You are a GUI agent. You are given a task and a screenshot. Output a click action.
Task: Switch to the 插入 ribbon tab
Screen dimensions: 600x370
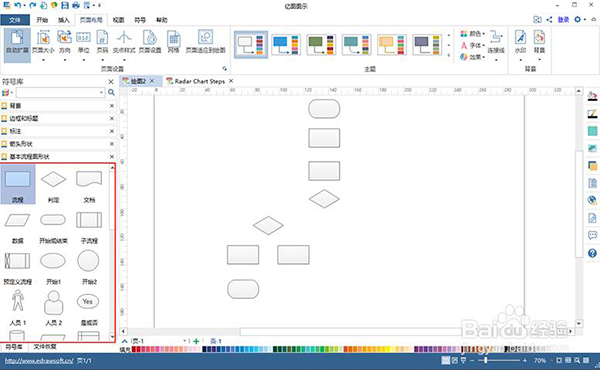[x=64, y=20]
